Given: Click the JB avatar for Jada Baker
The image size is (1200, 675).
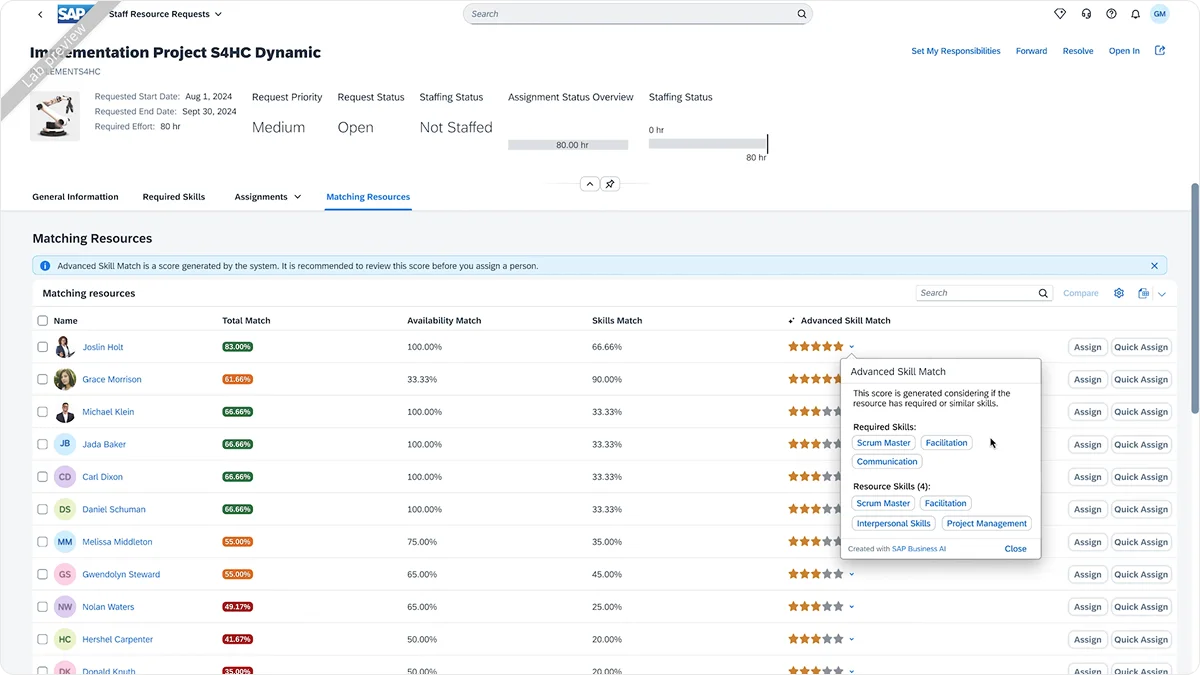Looking at the screenshot, I should click(x=65, y=444).
